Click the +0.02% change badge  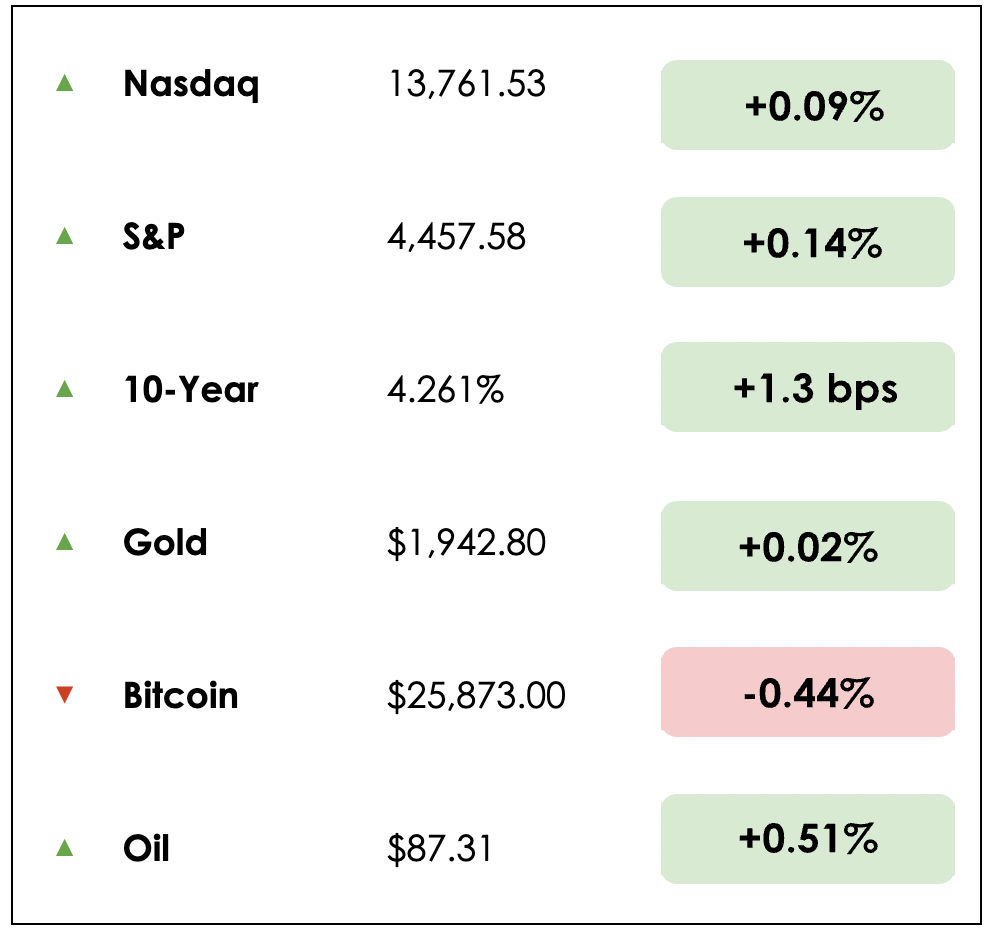pos(808,546)
